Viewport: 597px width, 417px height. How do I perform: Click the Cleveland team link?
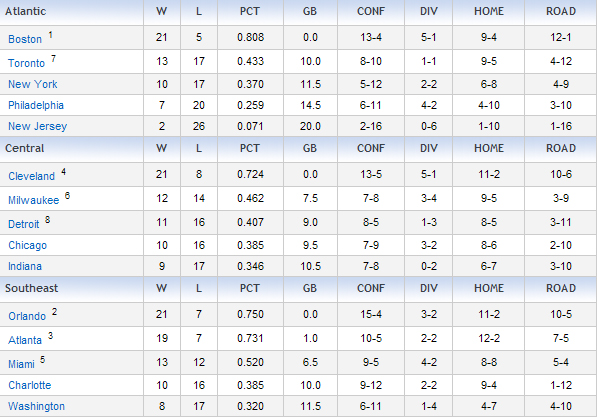click(32, 176)
